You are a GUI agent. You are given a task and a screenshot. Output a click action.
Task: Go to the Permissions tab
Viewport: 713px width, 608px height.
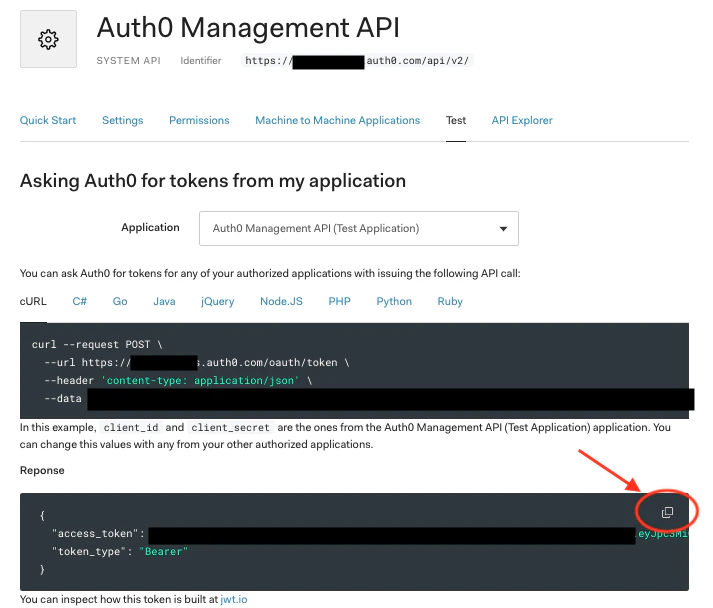click(x=199, y=121)
